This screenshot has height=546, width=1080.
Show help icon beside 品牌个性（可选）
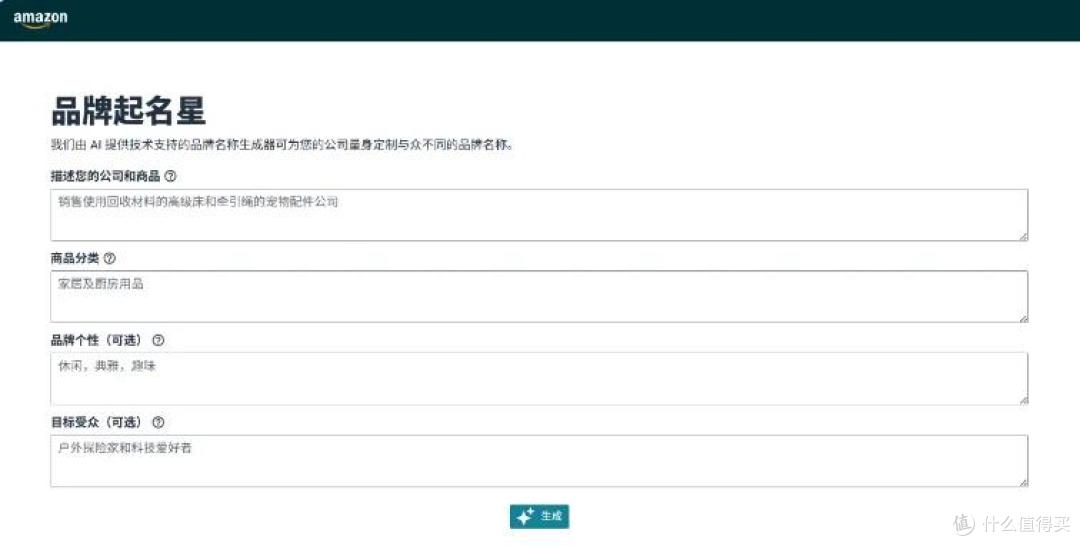[158, 340]
